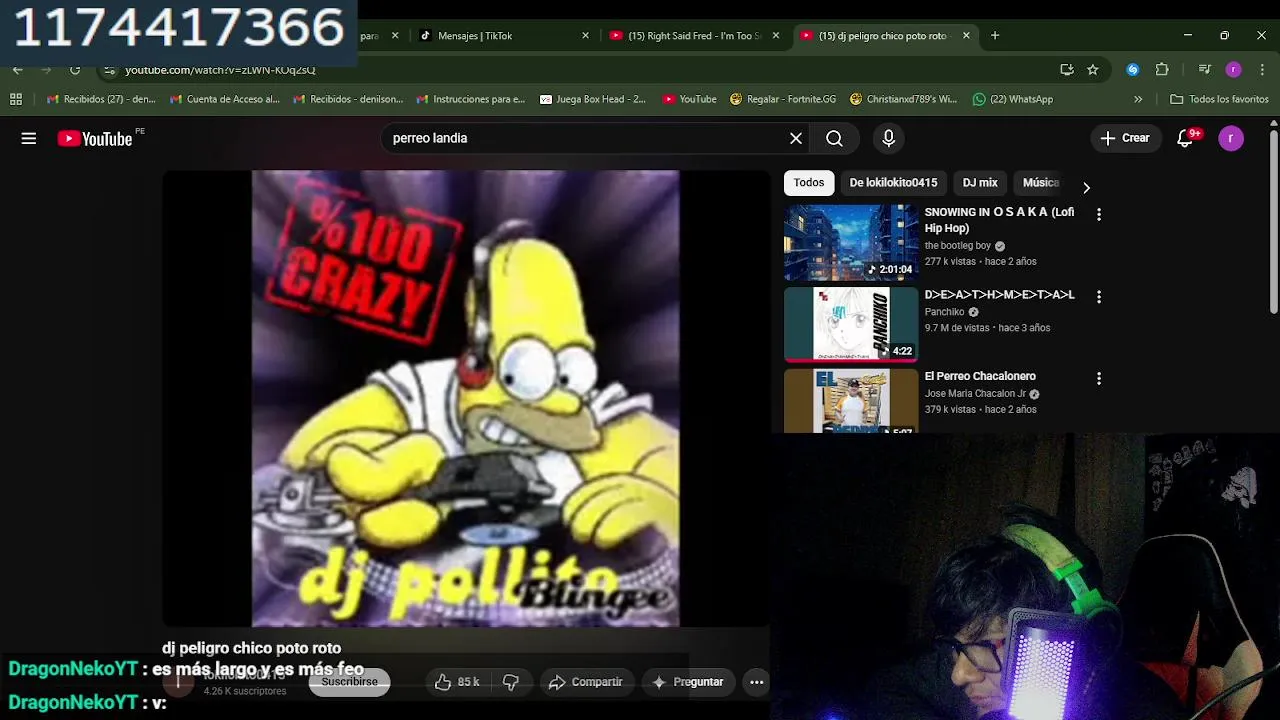Open the Chrome profile avatar in toolbar
This screenshot has height=720, width=1280.
click(x=1234, y=70)
